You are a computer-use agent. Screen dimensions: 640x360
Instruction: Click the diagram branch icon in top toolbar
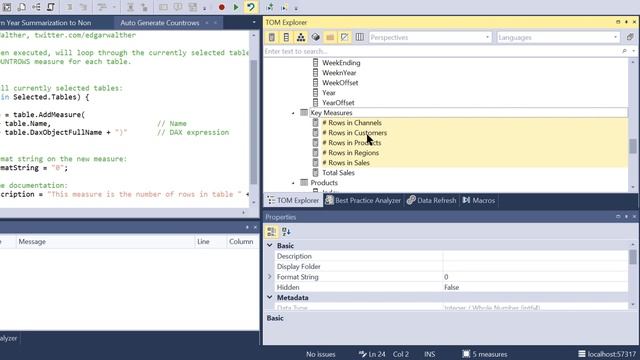tap(36, 7)
